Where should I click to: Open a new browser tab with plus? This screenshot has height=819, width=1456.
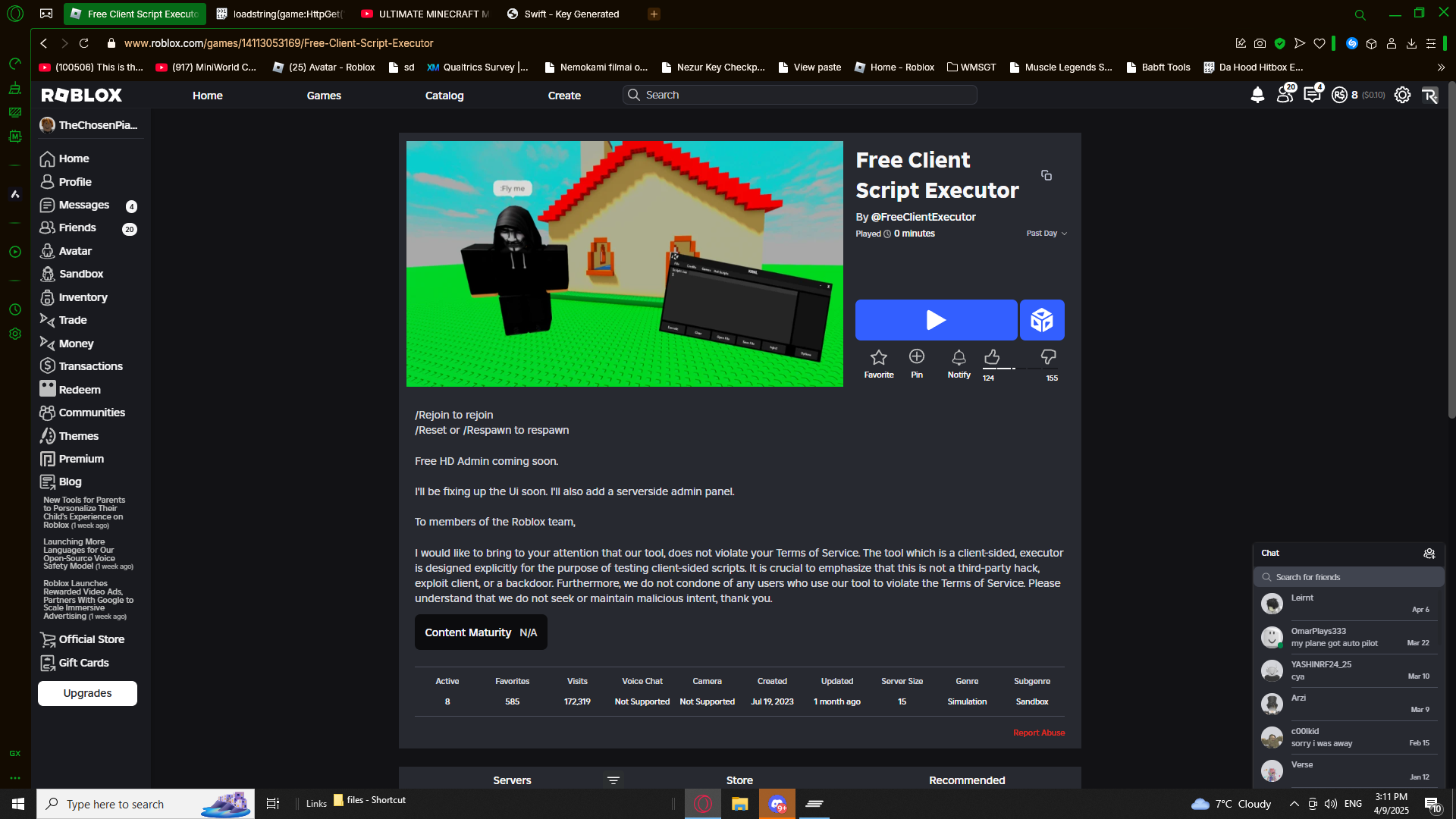(654, 14)
